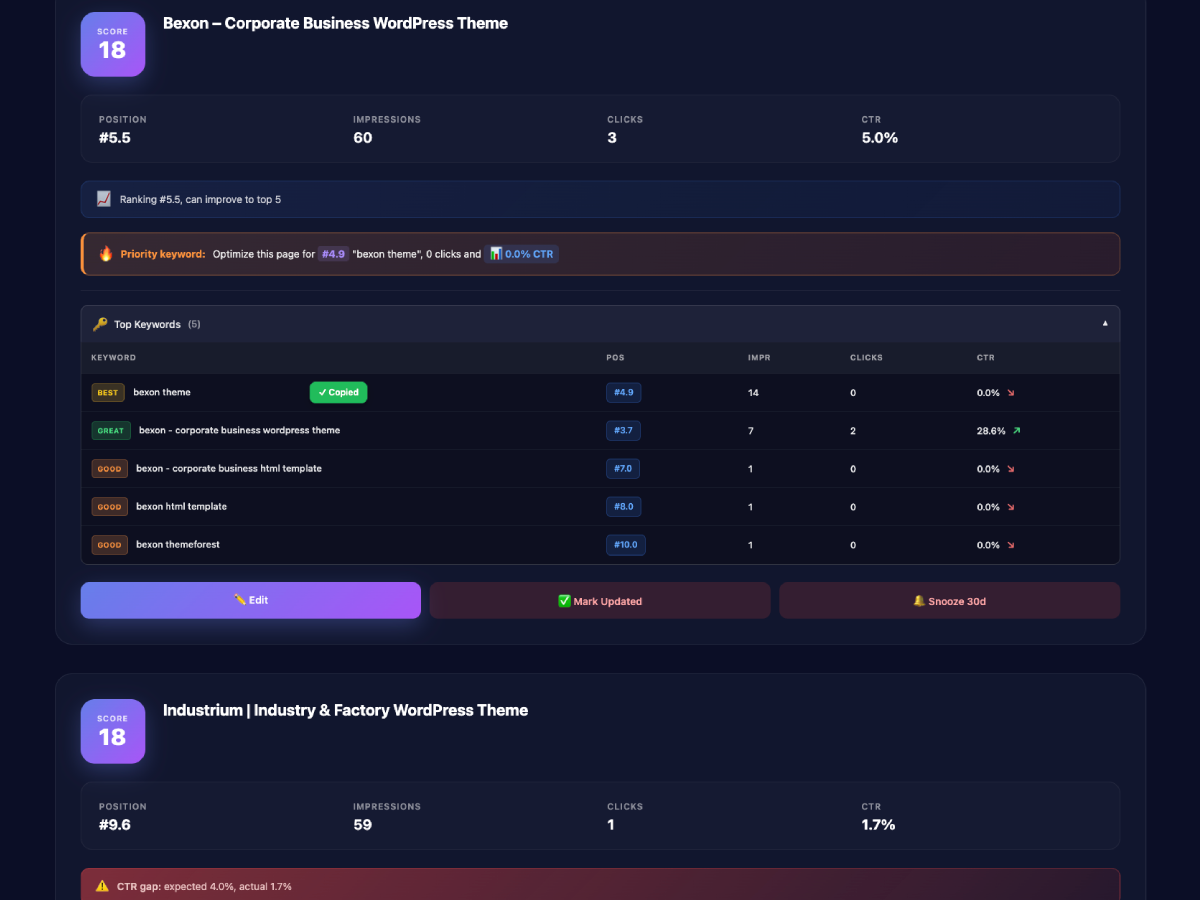Click keyword 'bexon - corporate business wordpress theme'
Image resolution: width=1200 pixels, height=900 pixels.
click(x=239, y=431)
